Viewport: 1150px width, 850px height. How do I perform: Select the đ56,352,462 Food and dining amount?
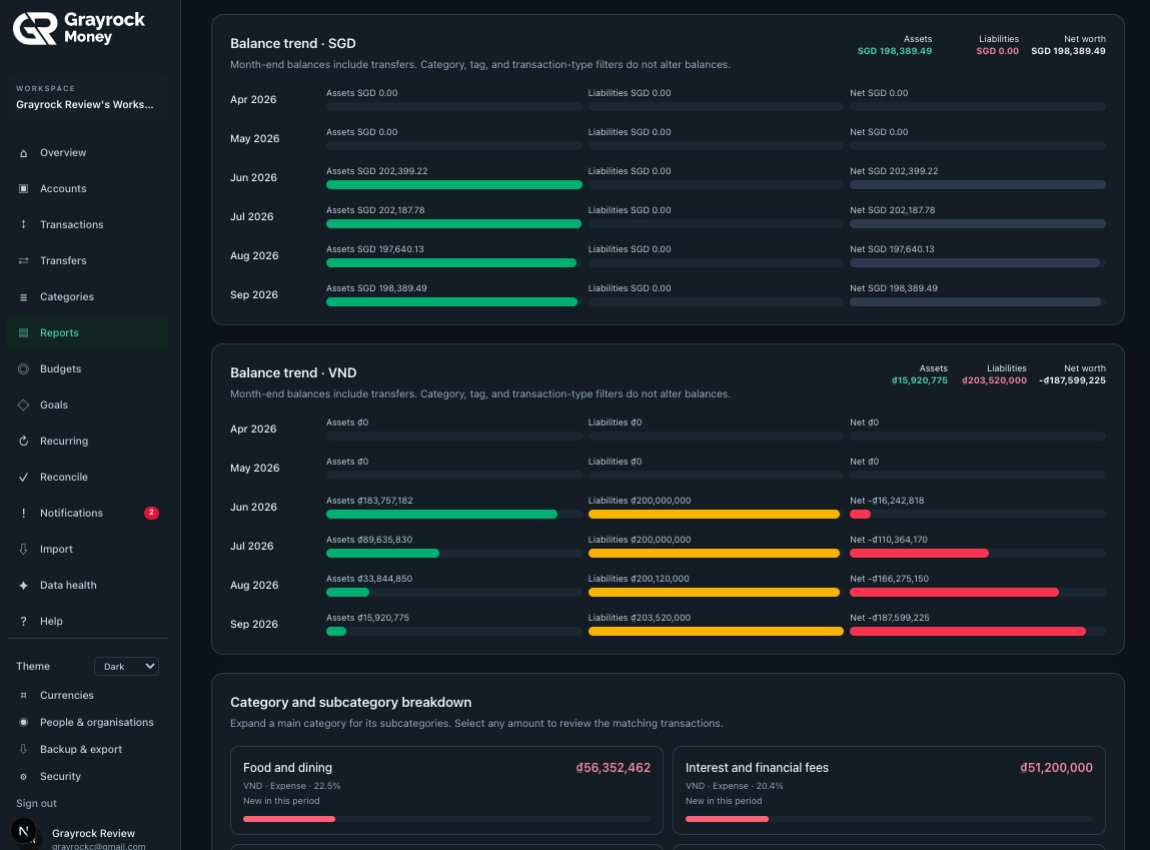pos(613,768)
